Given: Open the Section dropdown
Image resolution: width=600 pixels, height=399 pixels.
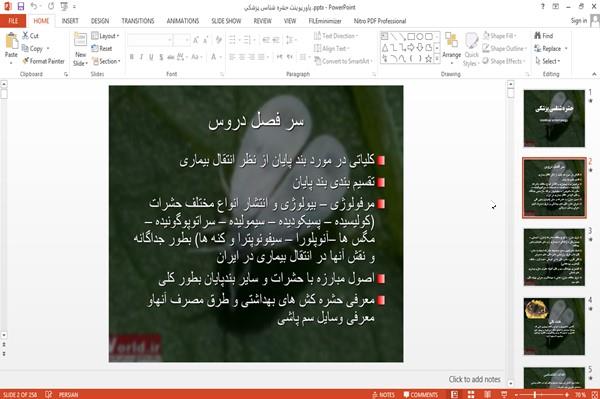Looking at the screenshot, I should point(106,61).
